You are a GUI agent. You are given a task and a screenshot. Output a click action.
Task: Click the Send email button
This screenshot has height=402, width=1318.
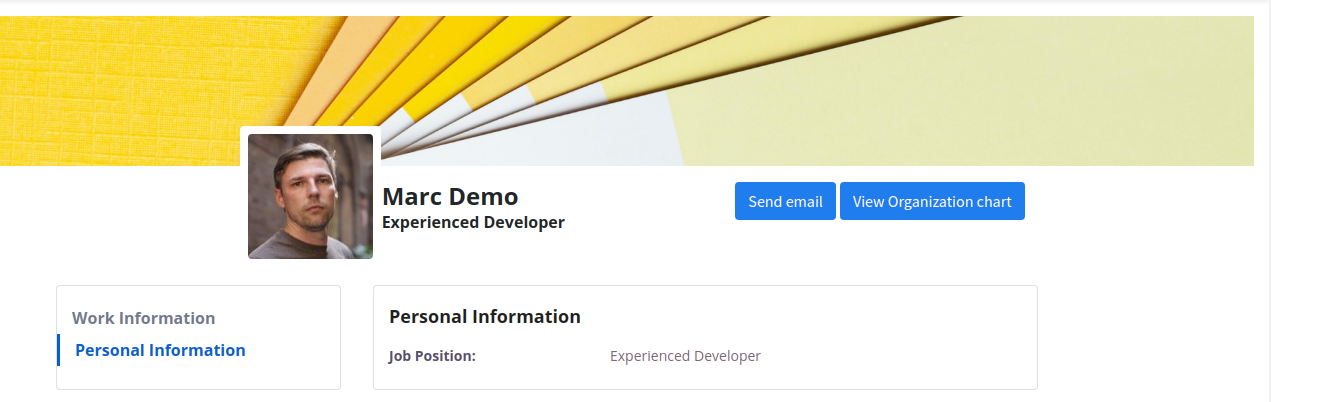pyautogui.click(x=785, y=201)
